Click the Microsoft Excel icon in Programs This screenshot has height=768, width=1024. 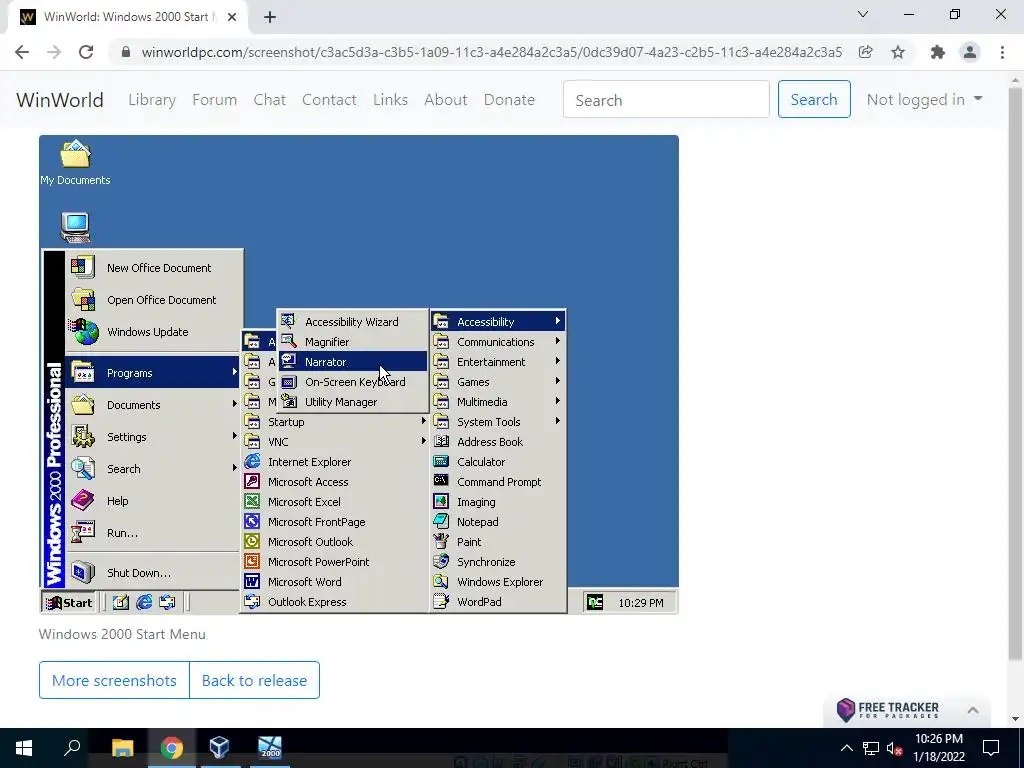(252, 502)
